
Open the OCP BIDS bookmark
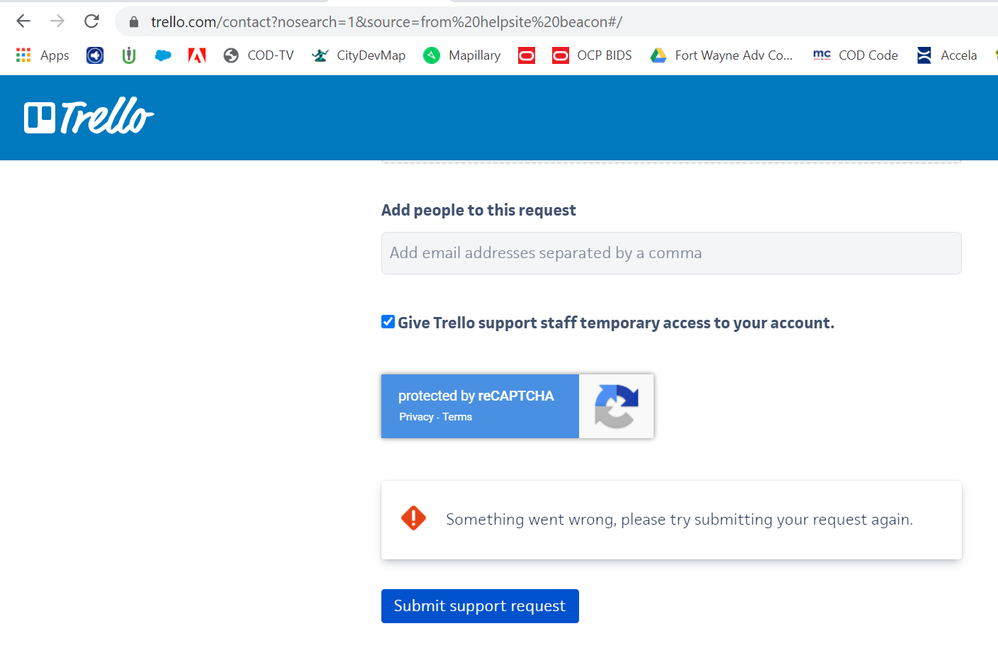pos(592,55)
